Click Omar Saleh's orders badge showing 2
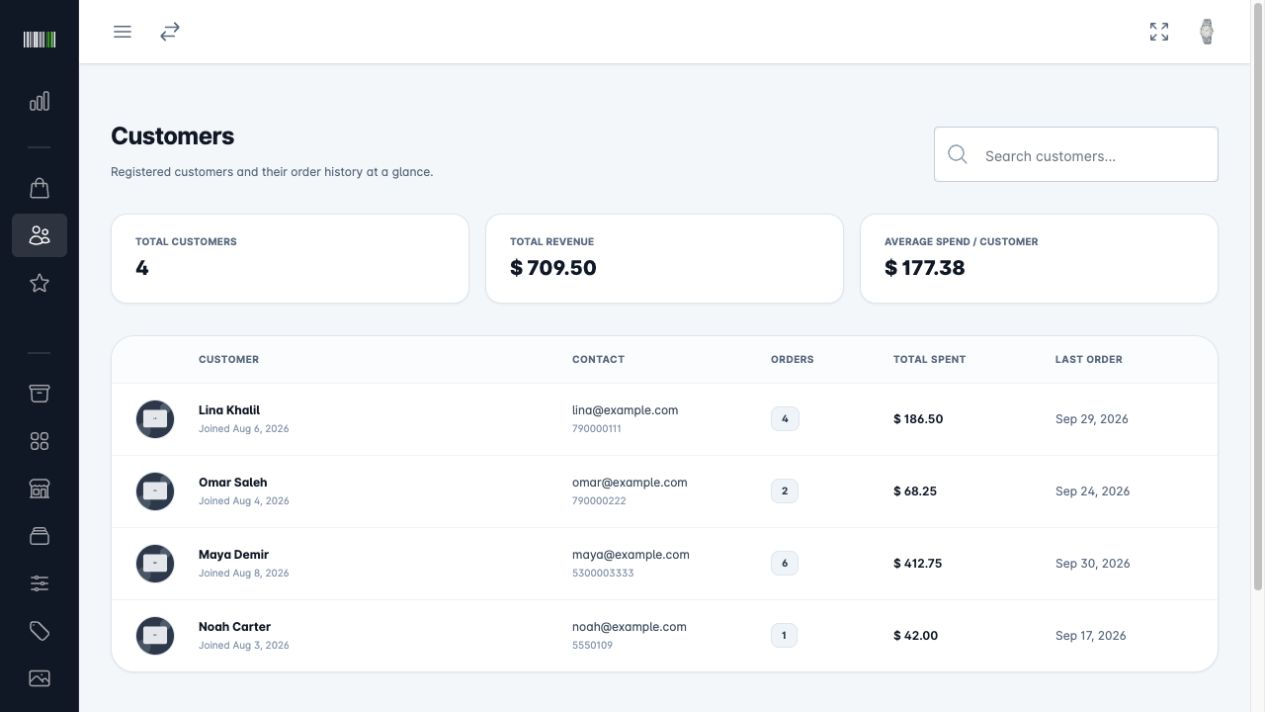The height and width of the screenshot is (712, 1265). 785,491
